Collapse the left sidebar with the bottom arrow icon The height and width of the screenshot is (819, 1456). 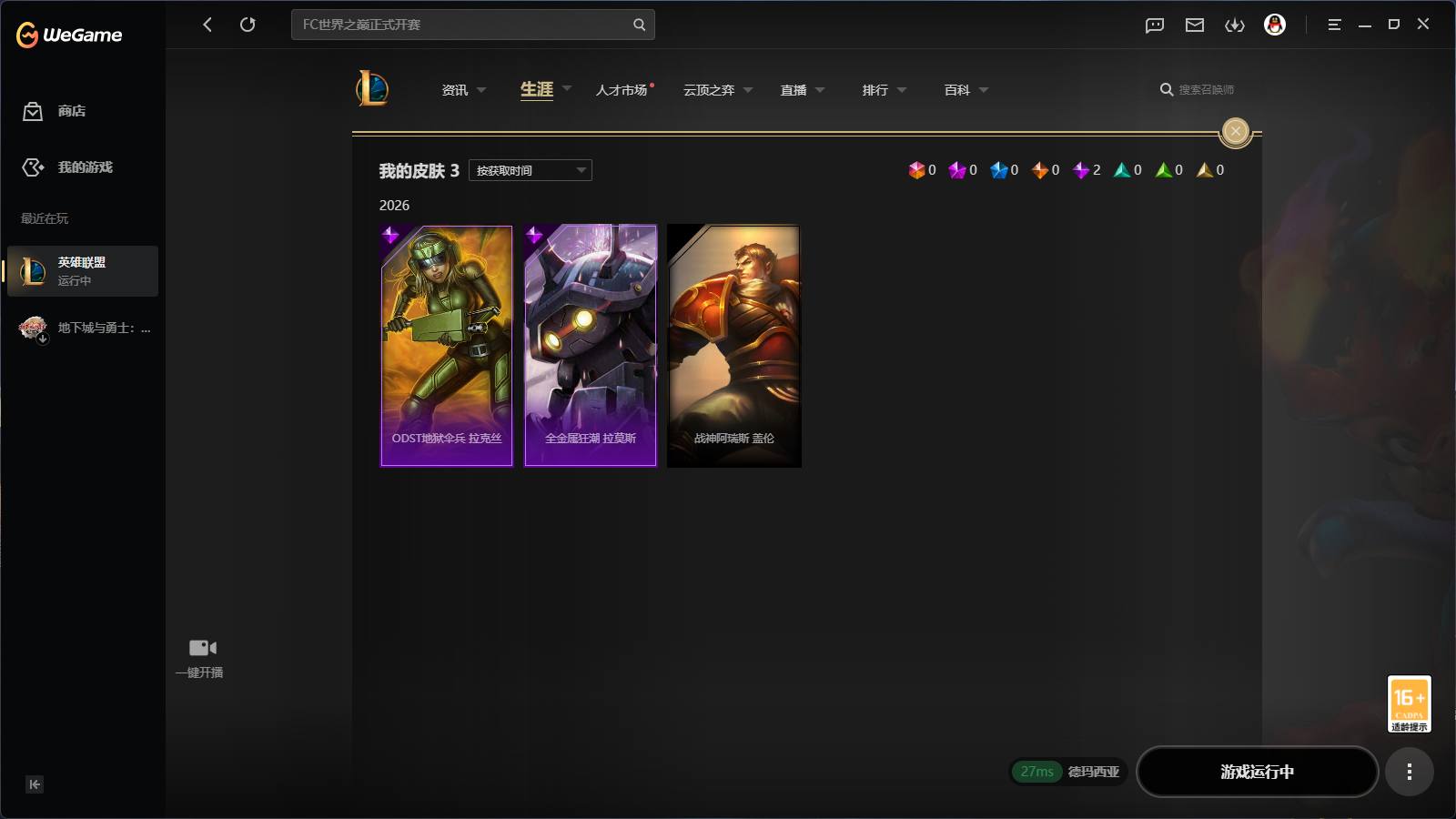pyautogui.click(x=35, y=784)
